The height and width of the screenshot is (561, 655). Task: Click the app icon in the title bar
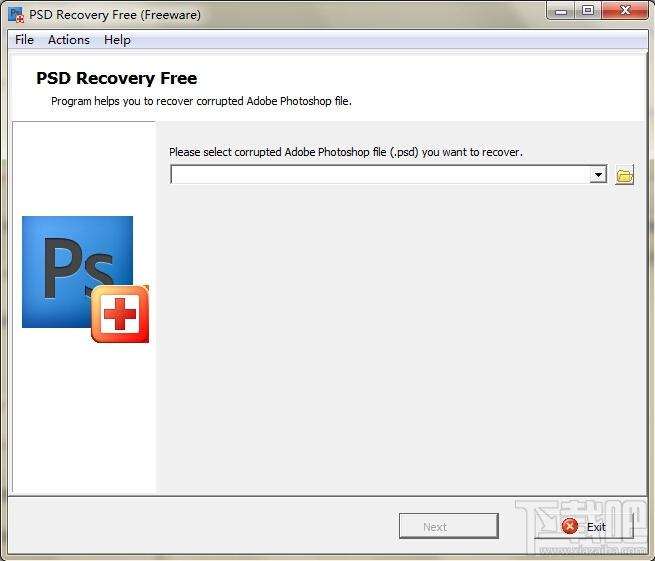click(16, 15)
